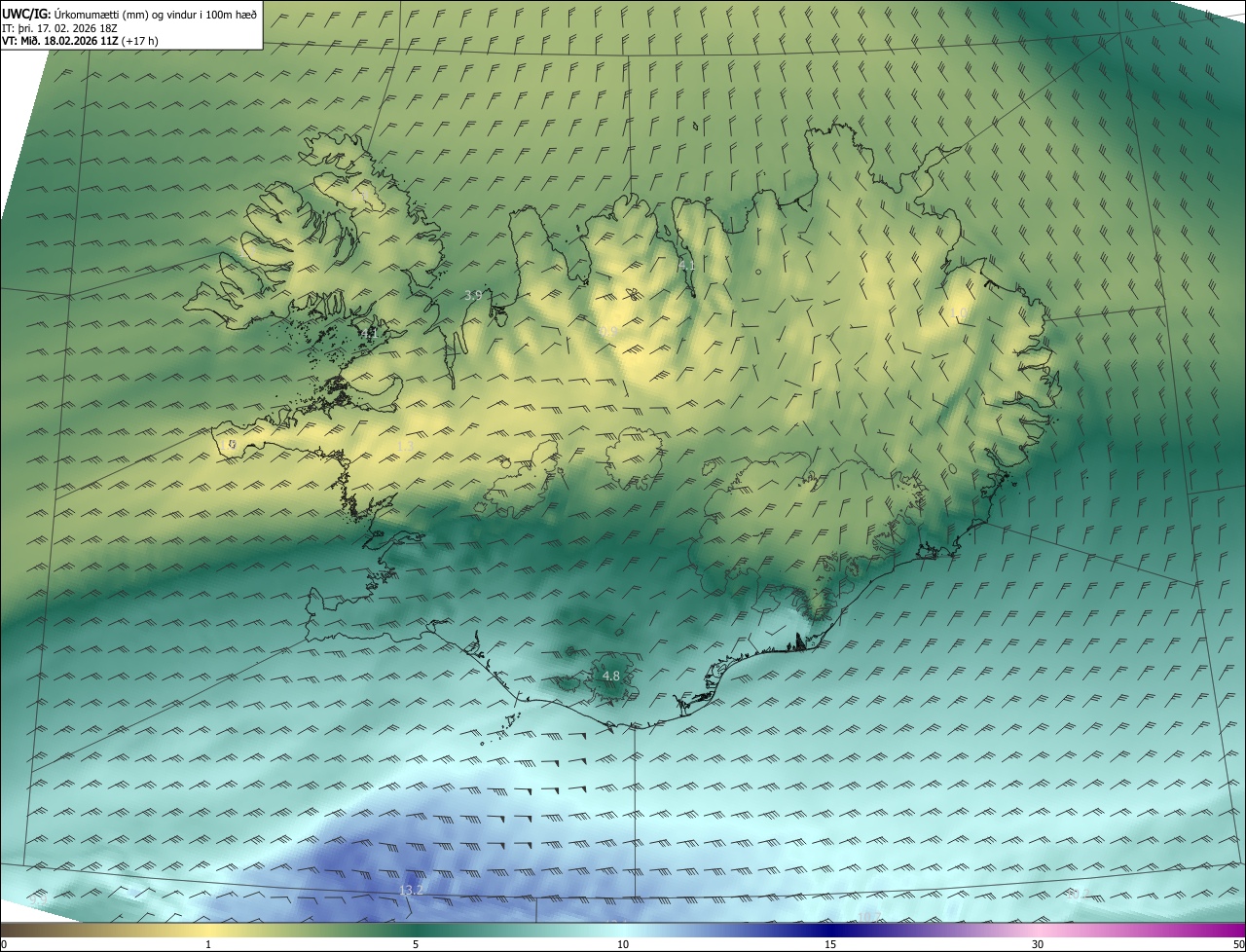Screen dimensions: 1246x952
Task: Click the "0.9" value label on the map
Action: click(x=608, y=332)
